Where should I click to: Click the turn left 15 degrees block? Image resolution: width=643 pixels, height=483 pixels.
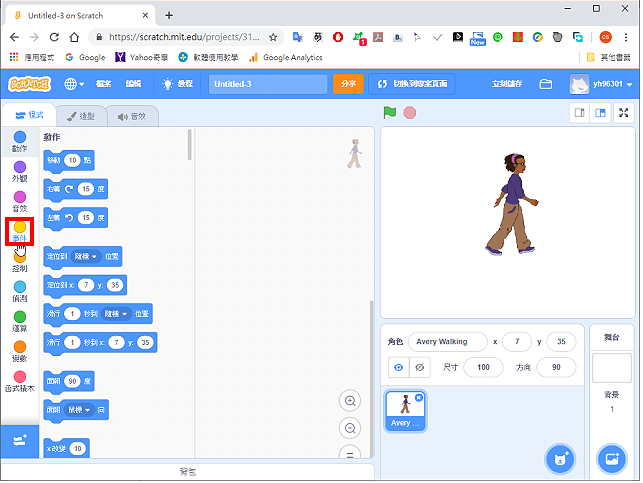click(75, 218)
